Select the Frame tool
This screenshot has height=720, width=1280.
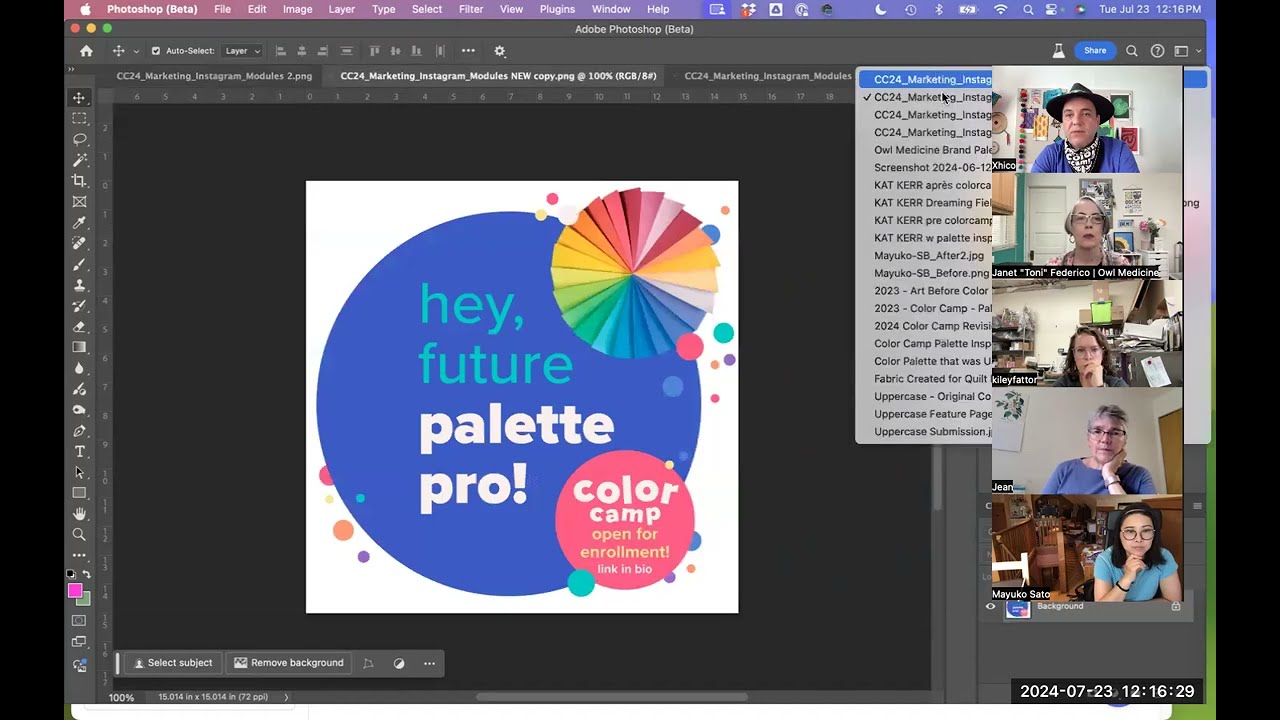click(x=79, y=202)
